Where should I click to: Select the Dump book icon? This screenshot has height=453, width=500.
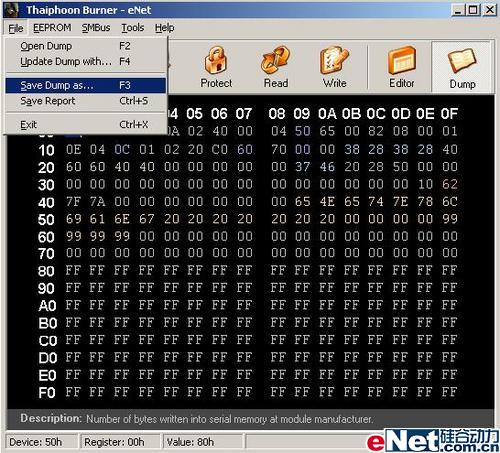(x=462, y=61)
